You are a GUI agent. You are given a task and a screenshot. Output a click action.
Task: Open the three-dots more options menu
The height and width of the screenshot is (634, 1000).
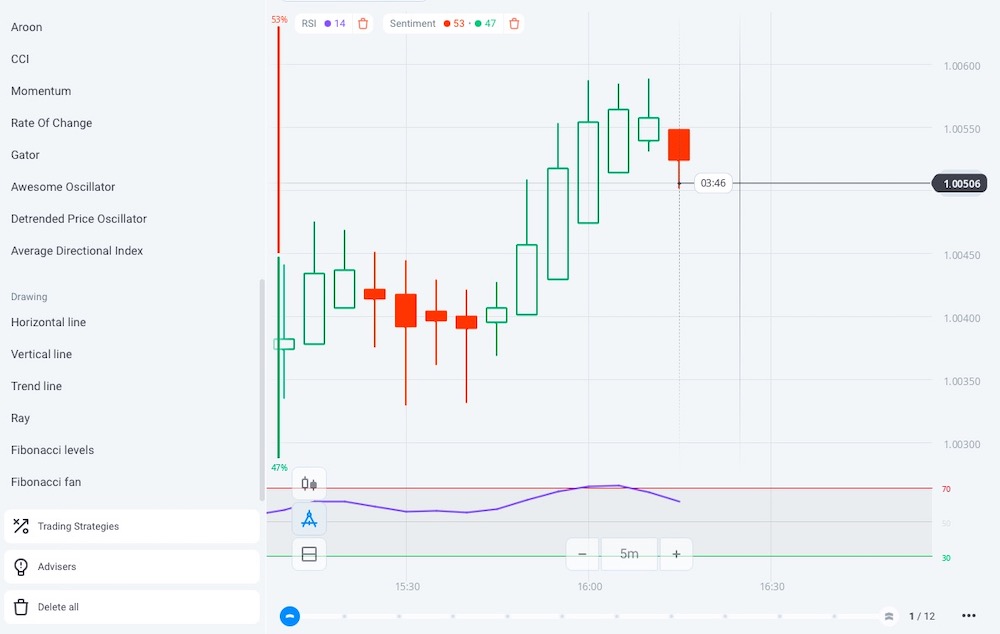968,616
